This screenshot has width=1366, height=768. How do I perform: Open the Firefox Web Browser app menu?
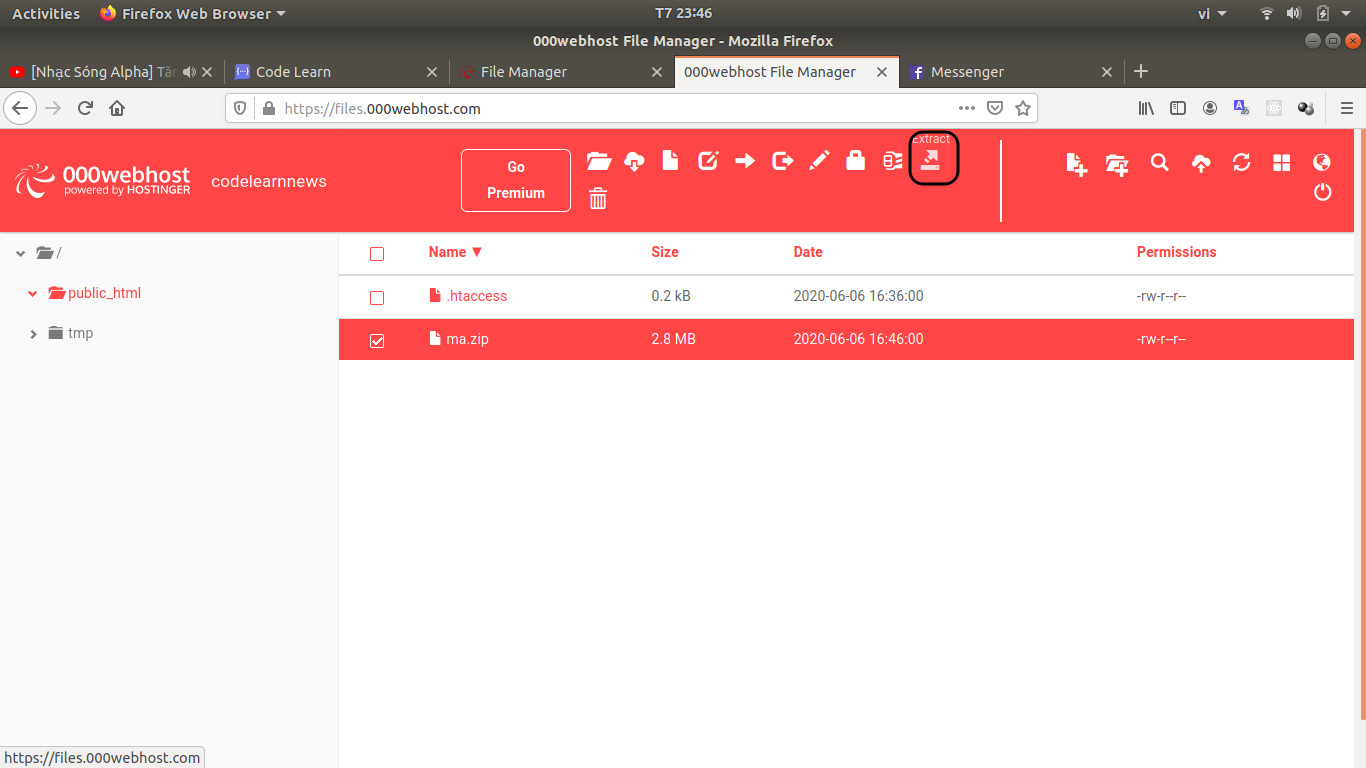[193, 13]
